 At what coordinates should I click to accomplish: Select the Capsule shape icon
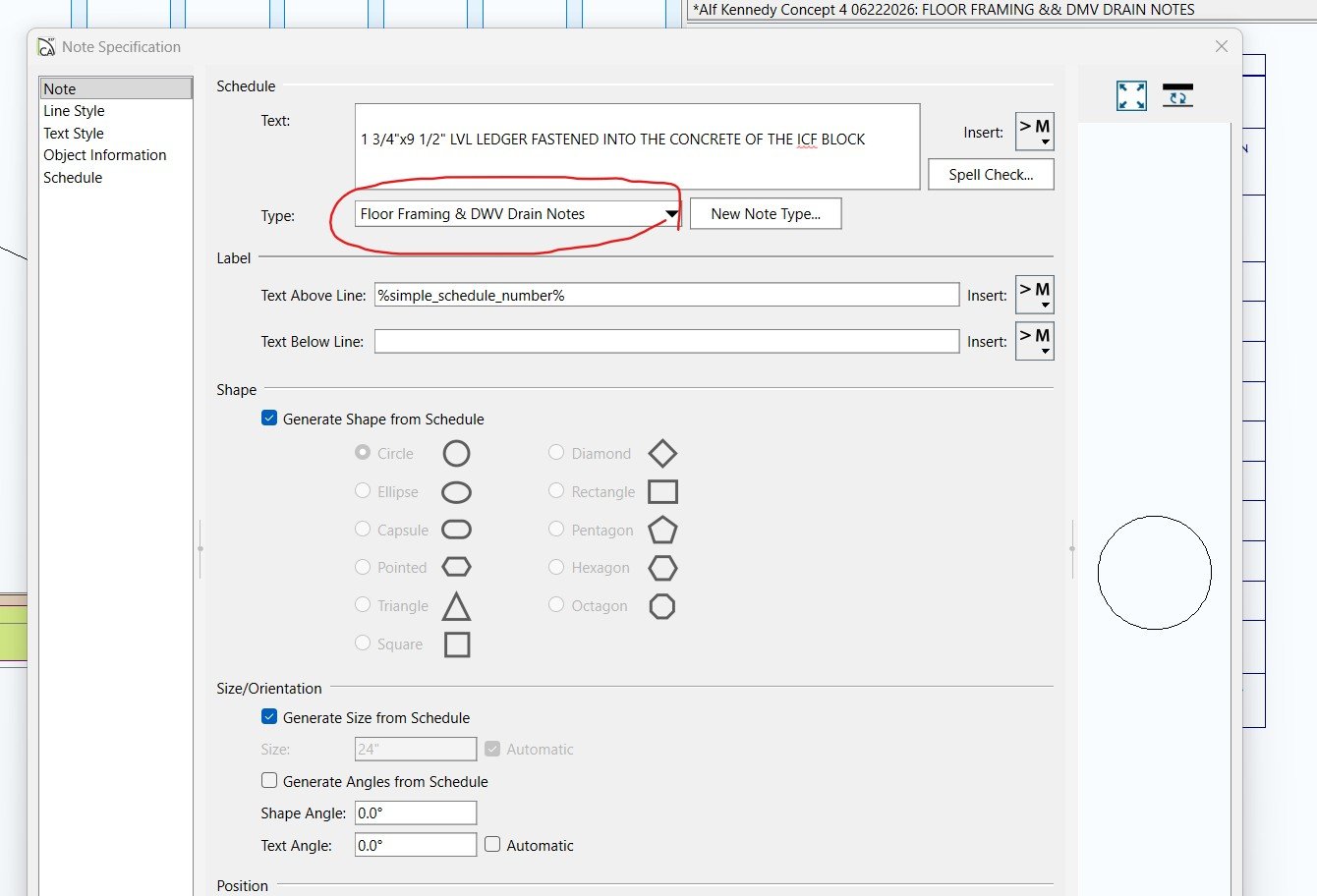(456, 530)
